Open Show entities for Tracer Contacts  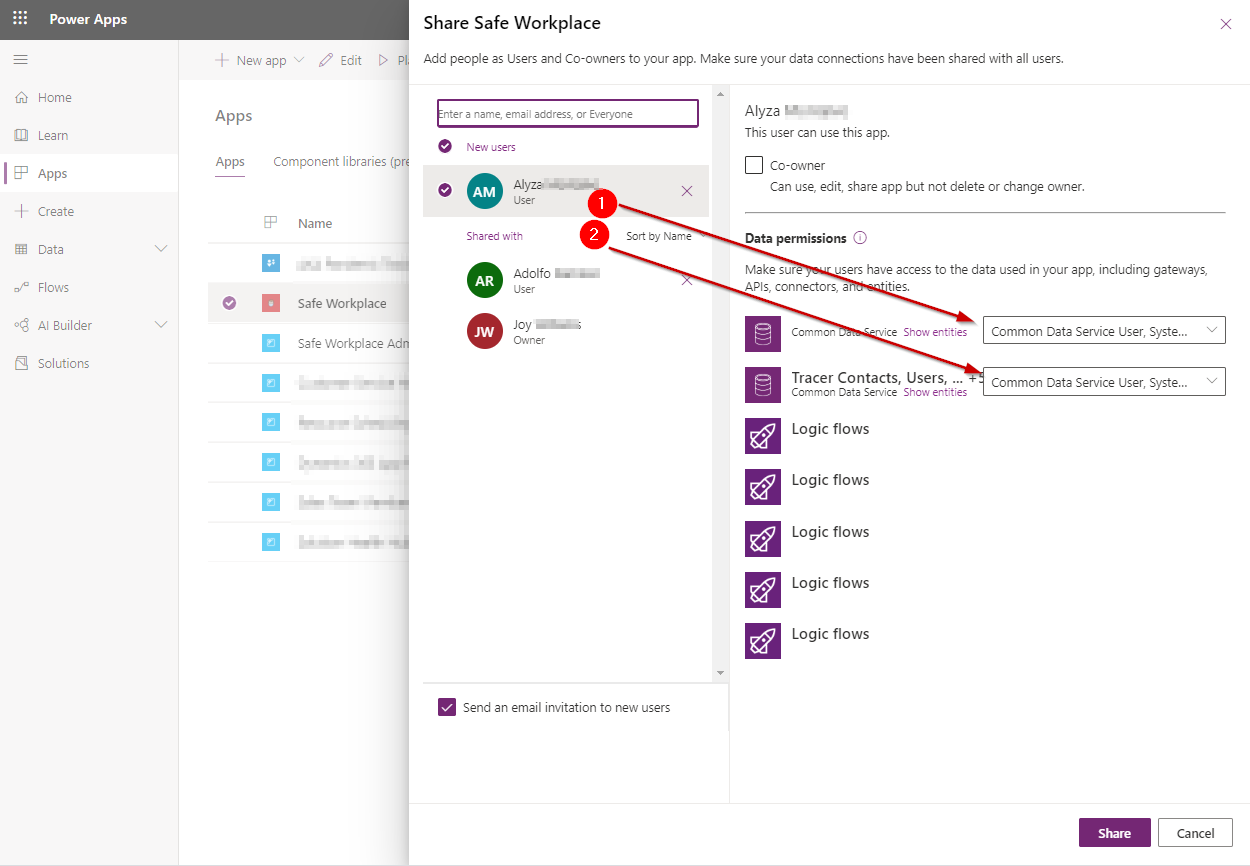pos(935,392)
